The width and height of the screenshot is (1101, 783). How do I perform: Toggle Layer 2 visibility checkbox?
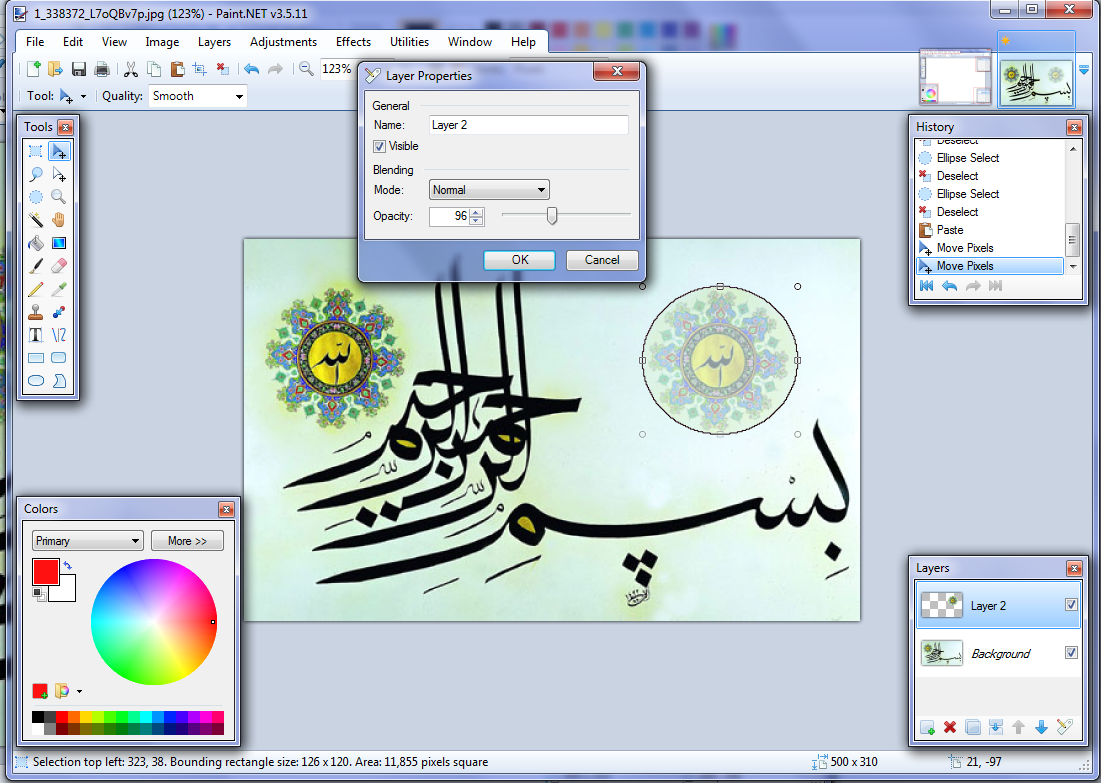point(1072,605)
